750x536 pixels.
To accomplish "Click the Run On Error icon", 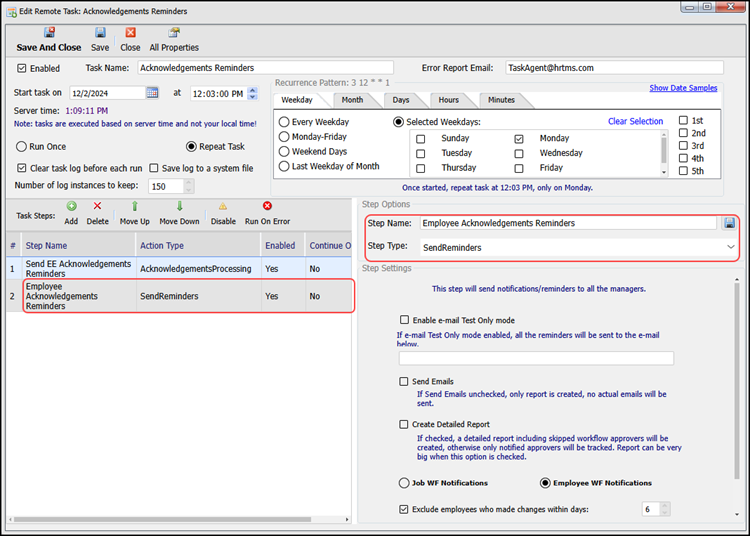I will [267, 206].
